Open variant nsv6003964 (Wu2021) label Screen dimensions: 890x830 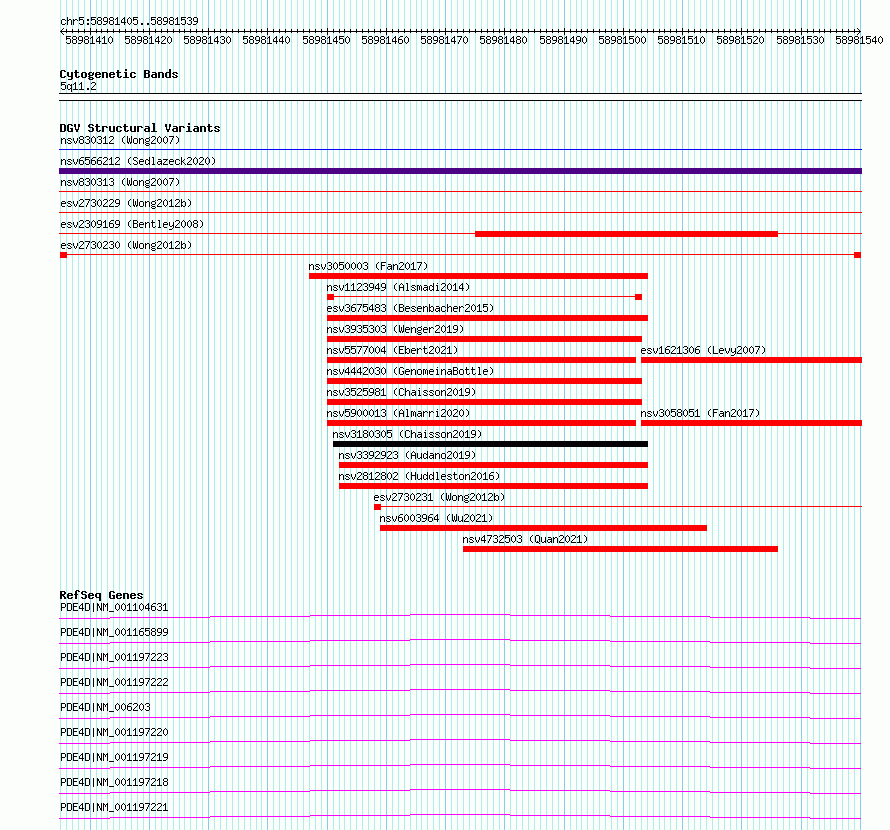point(436,518)
